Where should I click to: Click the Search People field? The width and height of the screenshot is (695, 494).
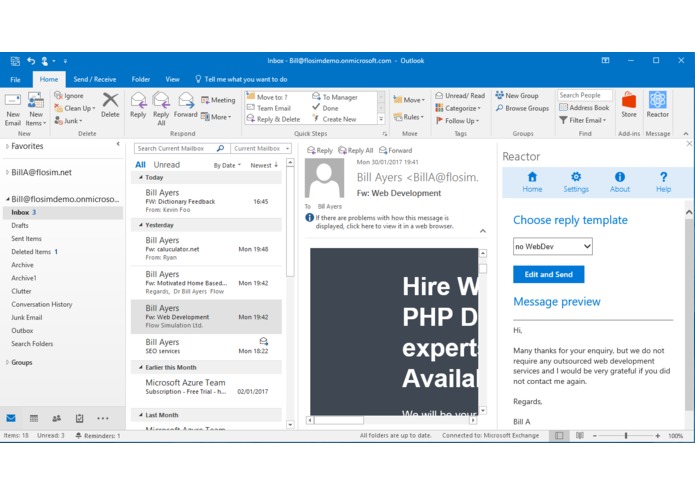585,95
